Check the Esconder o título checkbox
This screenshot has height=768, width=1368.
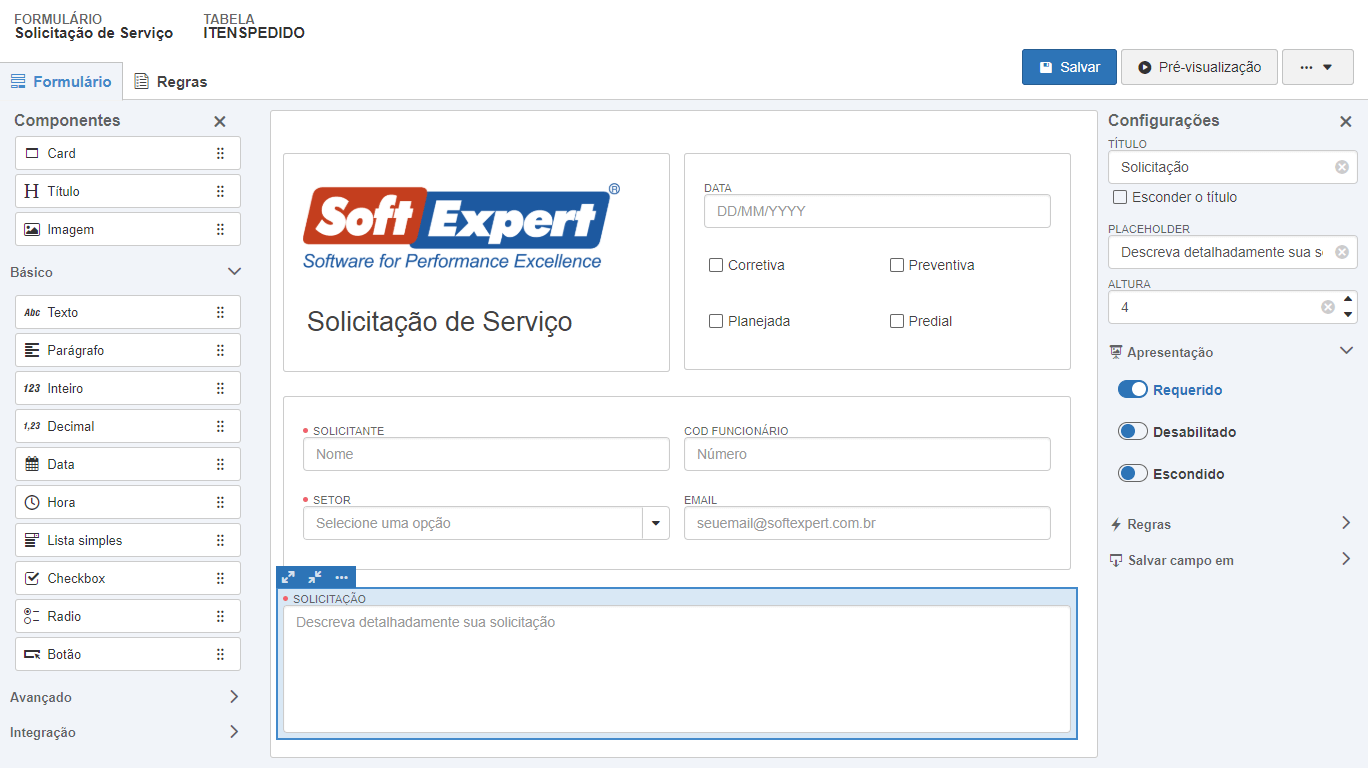1120,197
